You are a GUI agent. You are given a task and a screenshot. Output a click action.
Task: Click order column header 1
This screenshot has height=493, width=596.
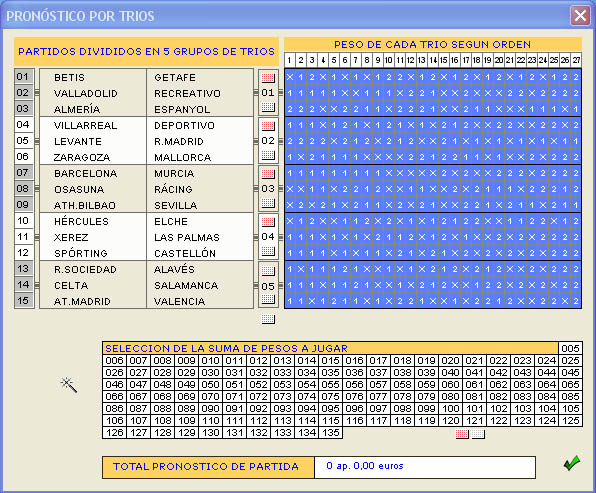point(289,60)
